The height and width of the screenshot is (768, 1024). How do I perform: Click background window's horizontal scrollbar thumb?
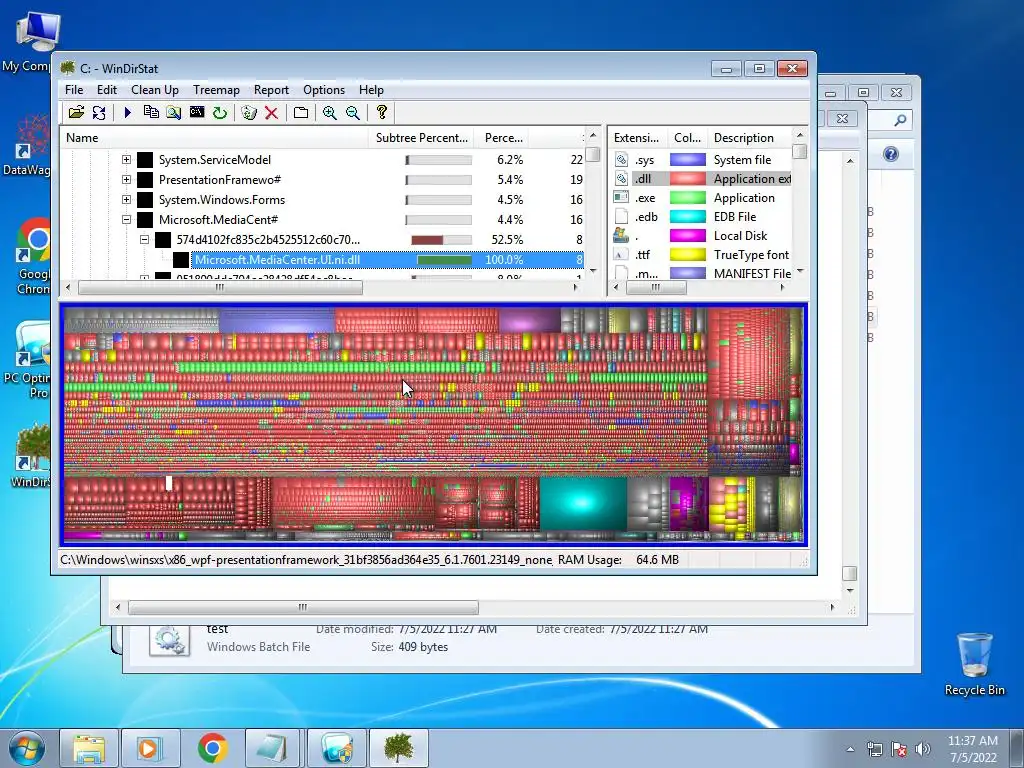point(303,607)
